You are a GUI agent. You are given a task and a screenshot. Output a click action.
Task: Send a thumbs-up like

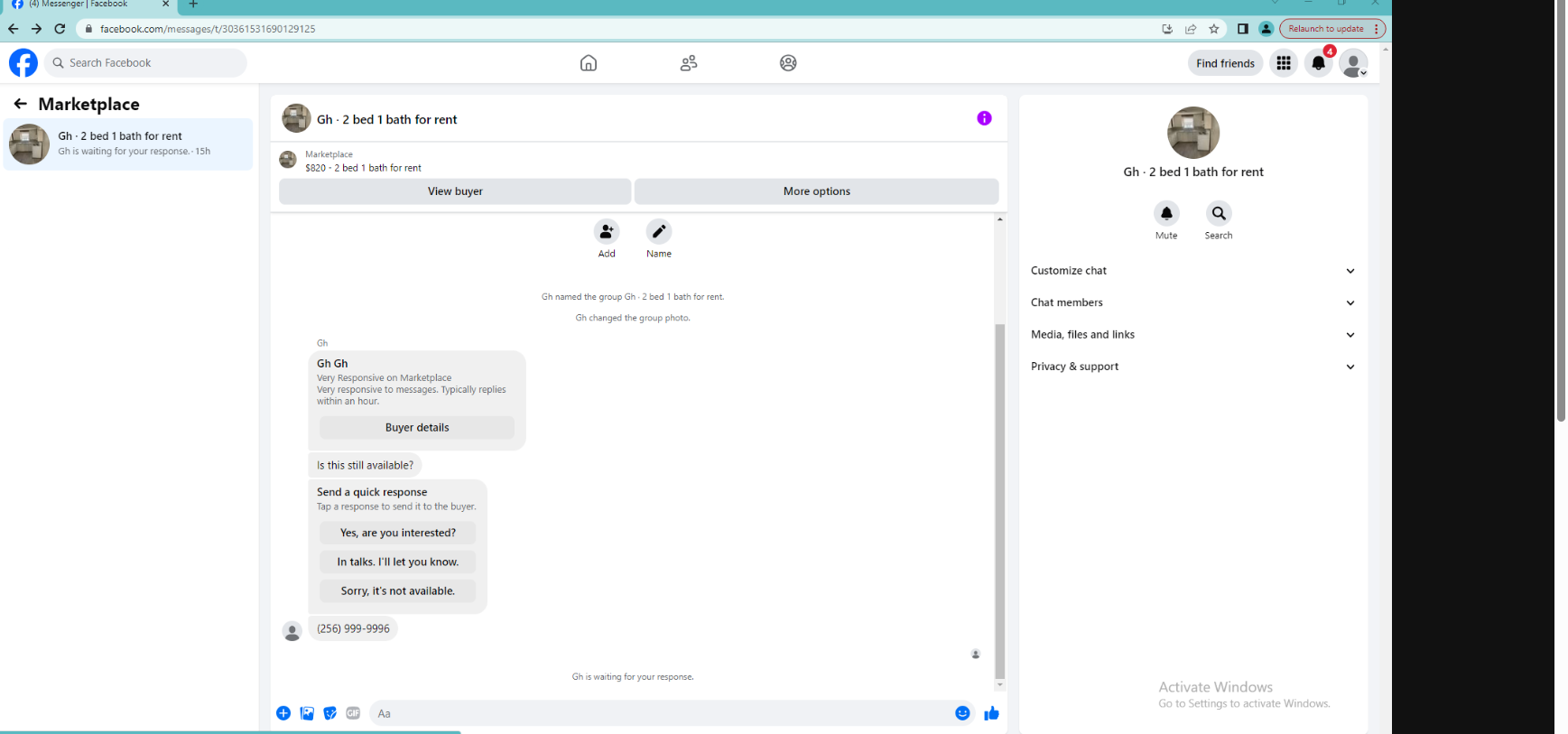(x=991, y=713)
